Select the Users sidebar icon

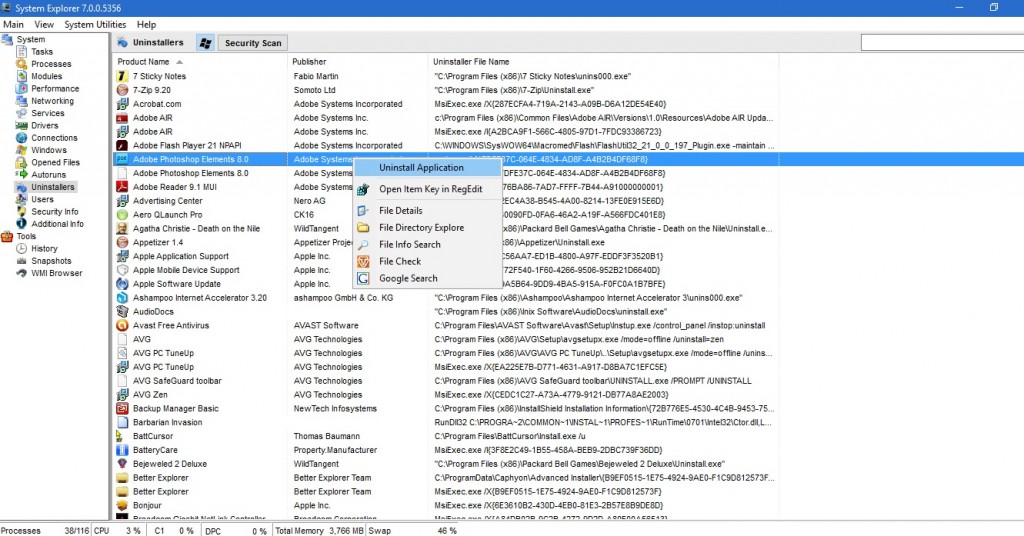(22, 199)
